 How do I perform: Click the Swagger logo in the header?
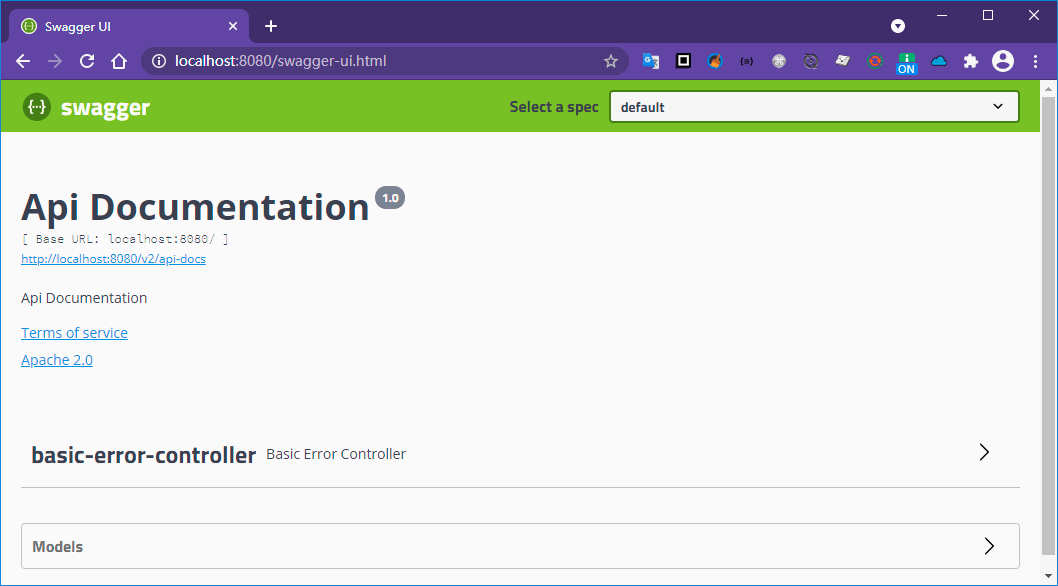coord(86,107)
